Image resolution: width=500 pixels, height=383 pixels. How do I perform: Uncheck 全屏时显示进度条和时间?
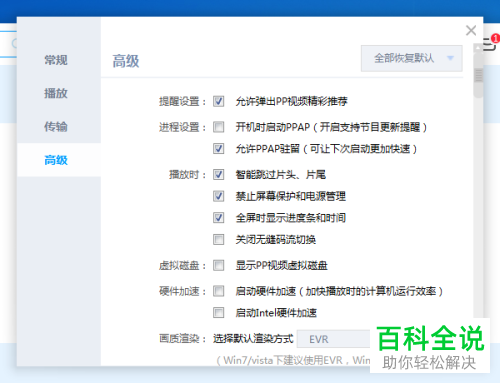(219, 218)
